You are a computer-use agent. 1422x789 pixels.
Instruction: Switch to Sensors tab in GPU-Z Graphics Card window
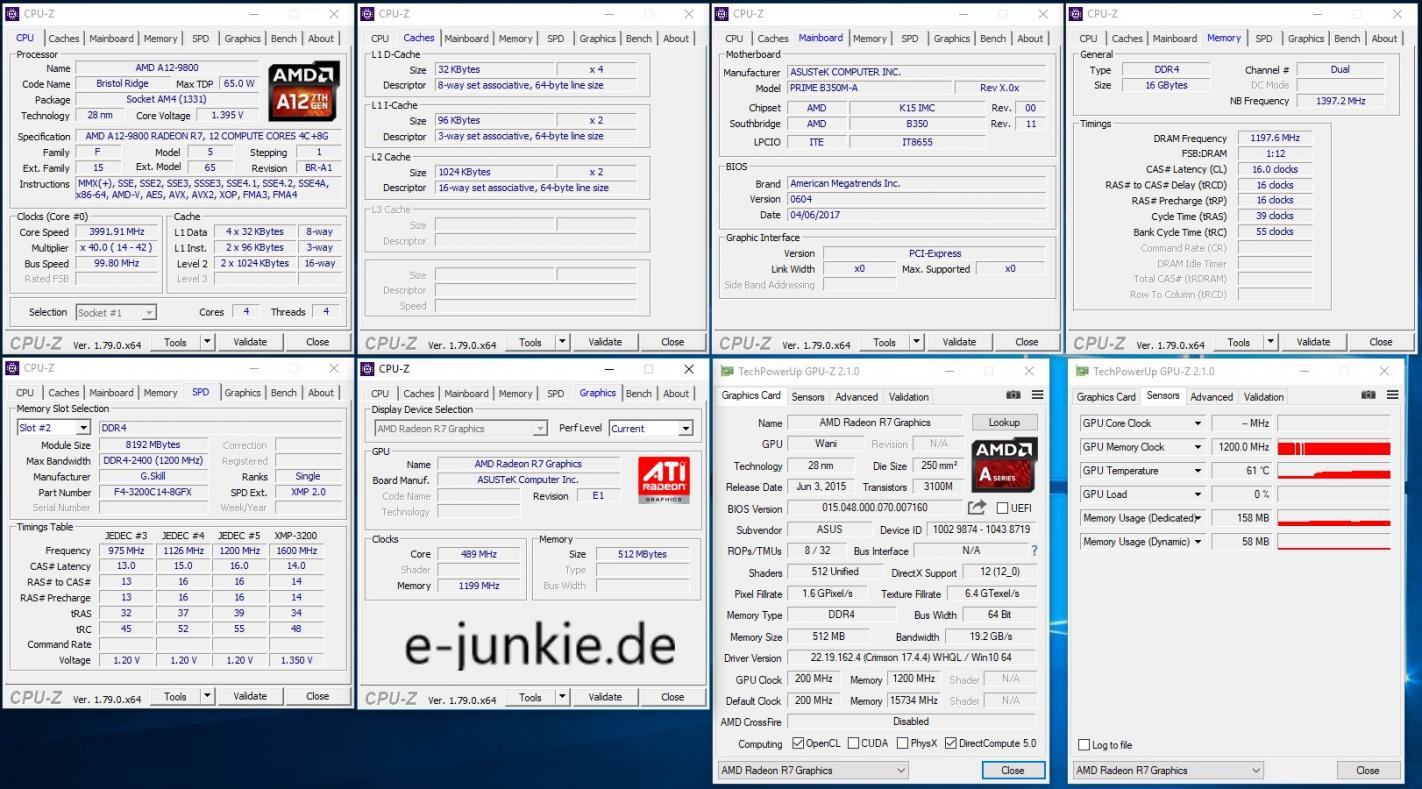pos(808,397)
